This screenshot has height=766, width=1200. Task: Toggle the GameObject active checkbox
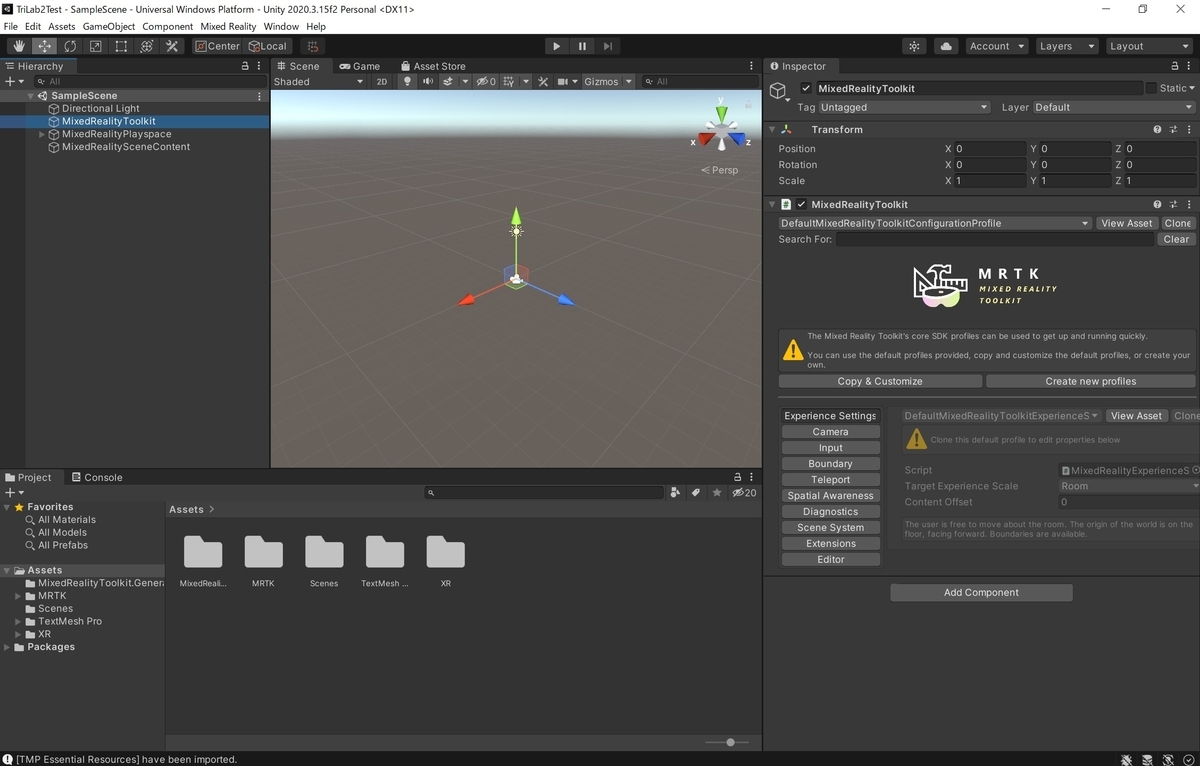click(x=806, y=88)
